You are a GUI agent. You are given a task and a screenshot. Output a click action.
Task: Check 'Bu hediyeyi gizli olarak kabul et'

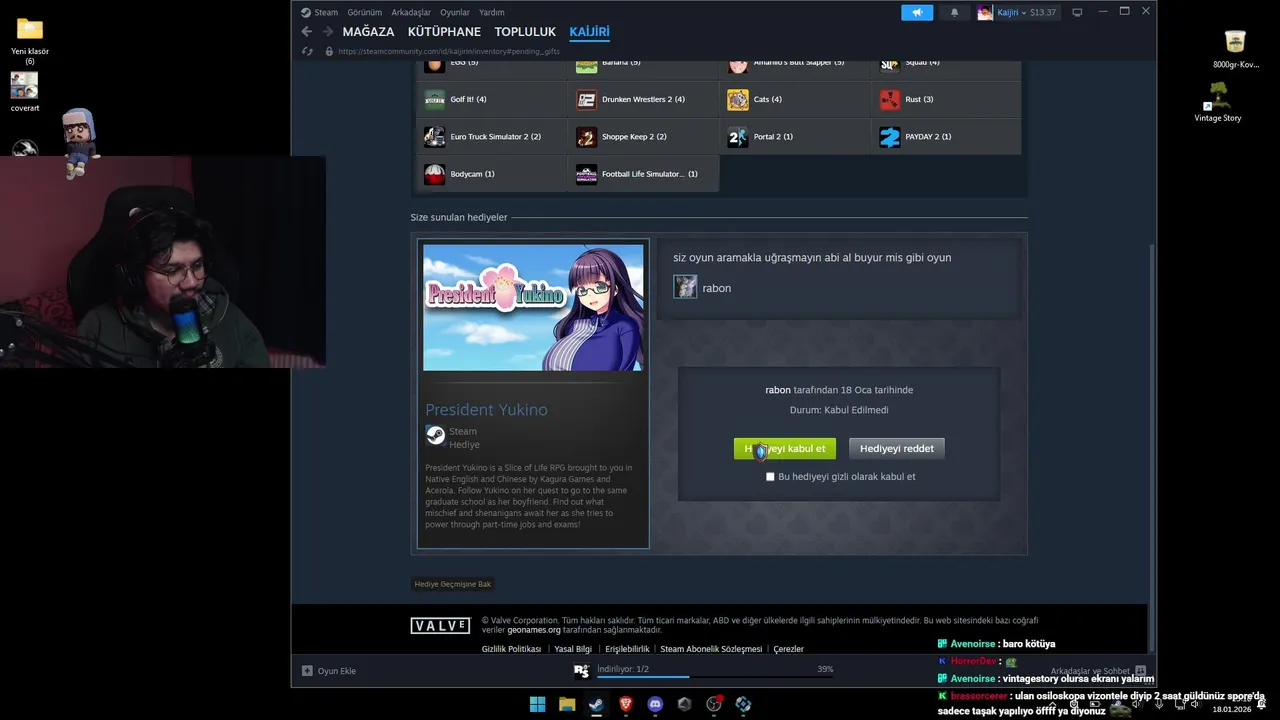[x=770, y=477]
